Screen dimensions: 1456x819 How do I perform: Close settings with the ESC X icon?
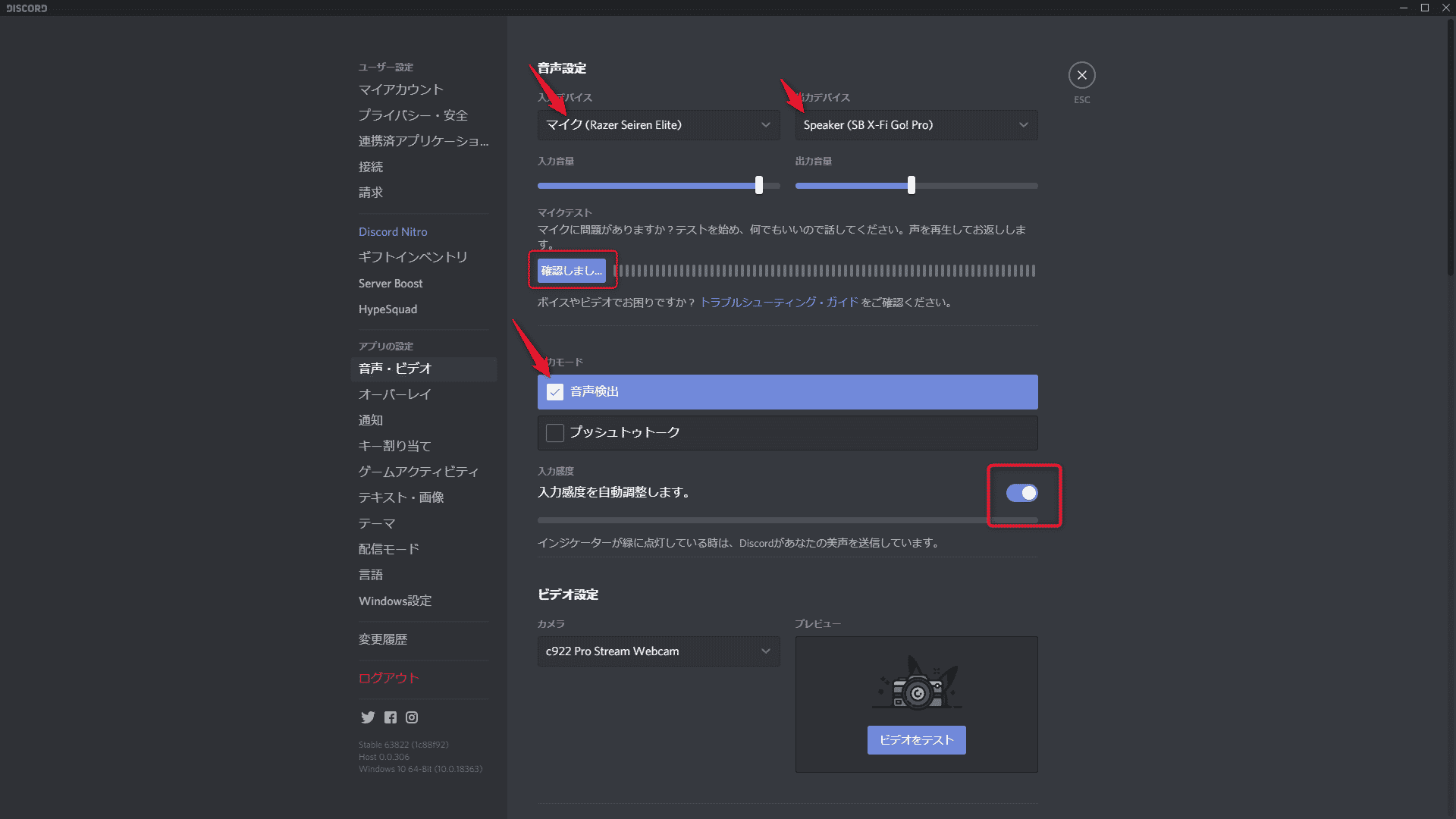pos(1082,75)
